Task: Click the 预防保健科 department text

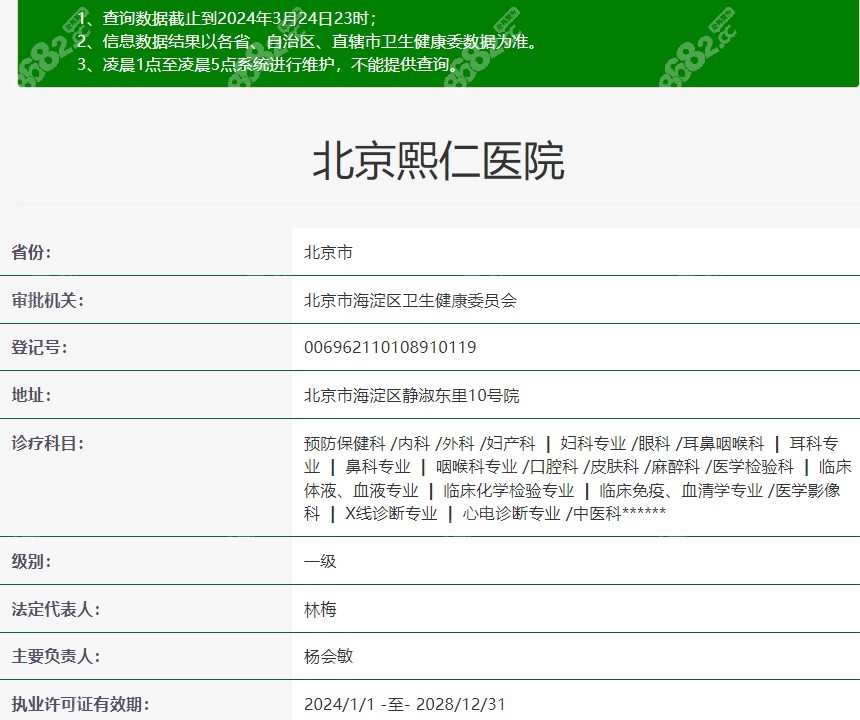Action: 344,443
